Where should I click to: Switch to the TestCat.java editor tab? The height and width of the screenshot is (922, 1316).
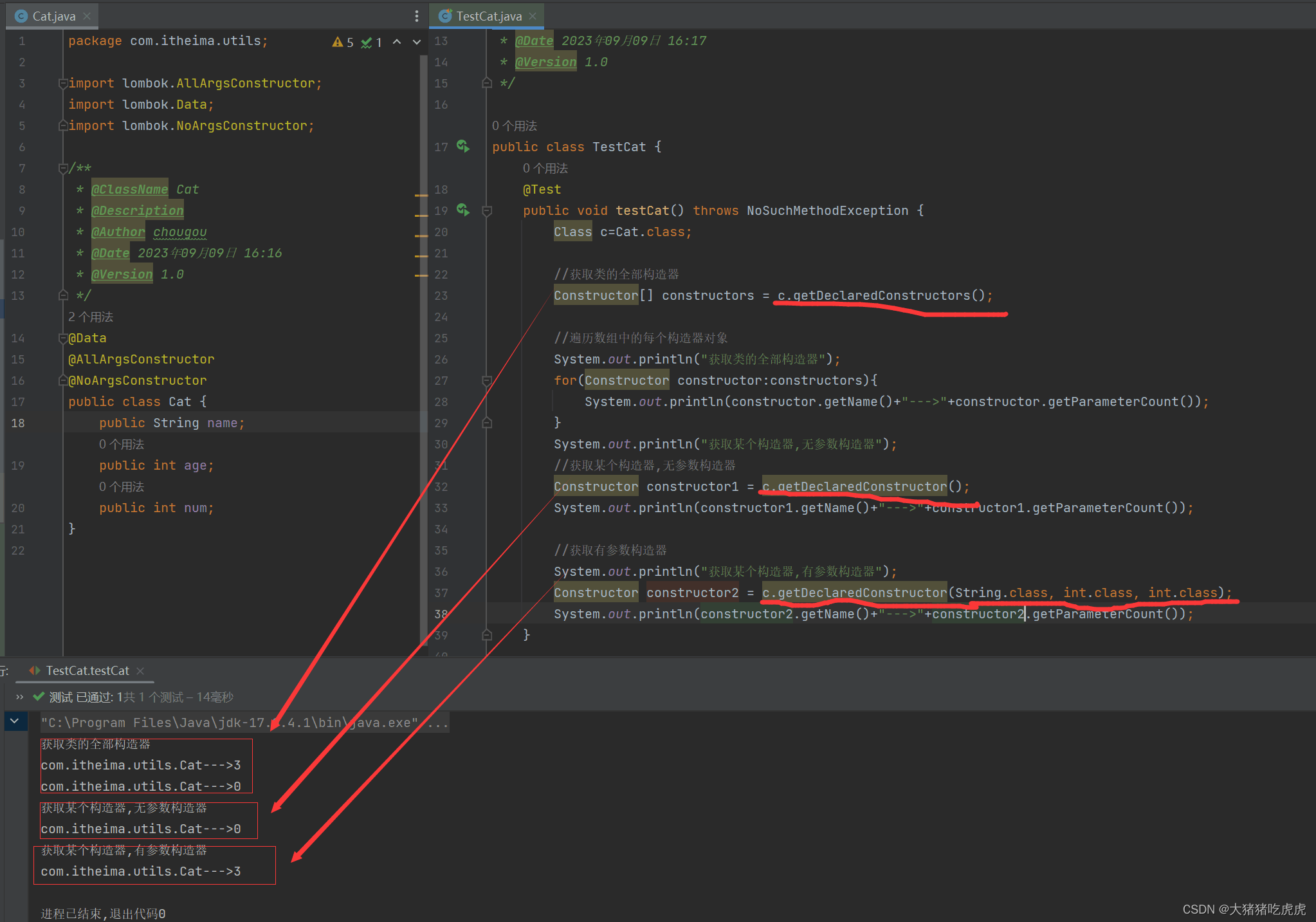(x=488, y=16)
